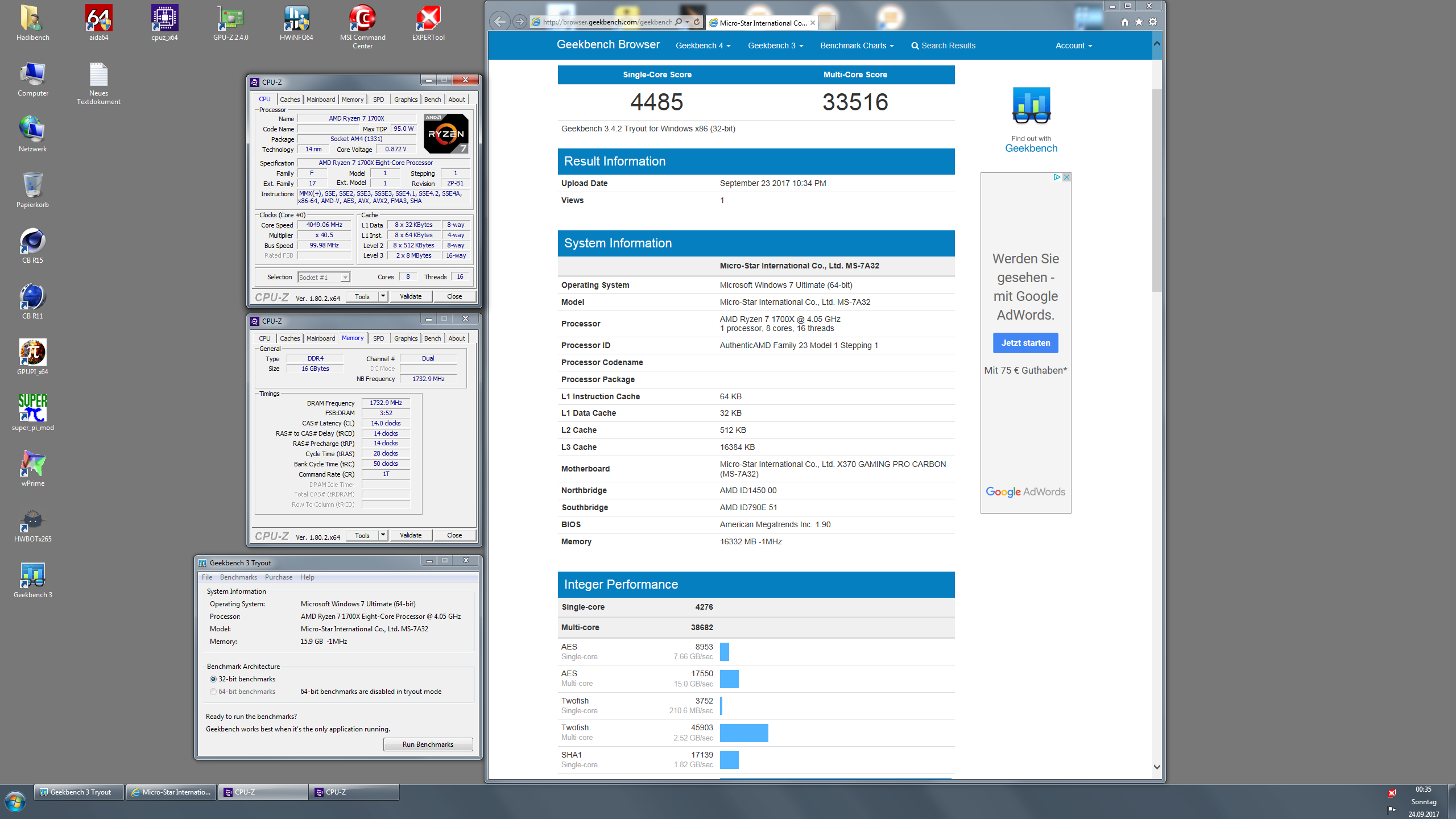Screen dimensions: 1456x819
Task: Open the Micro-Star International browser tab
Action: (762, 23)
